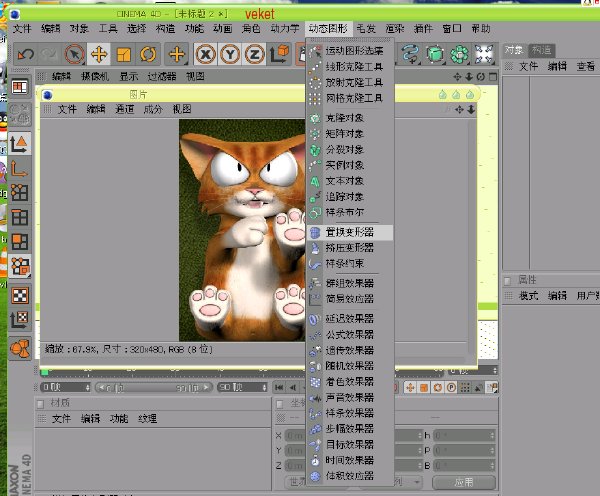
Task: Select the model mode sidebar icon
Action: [19, 143]
